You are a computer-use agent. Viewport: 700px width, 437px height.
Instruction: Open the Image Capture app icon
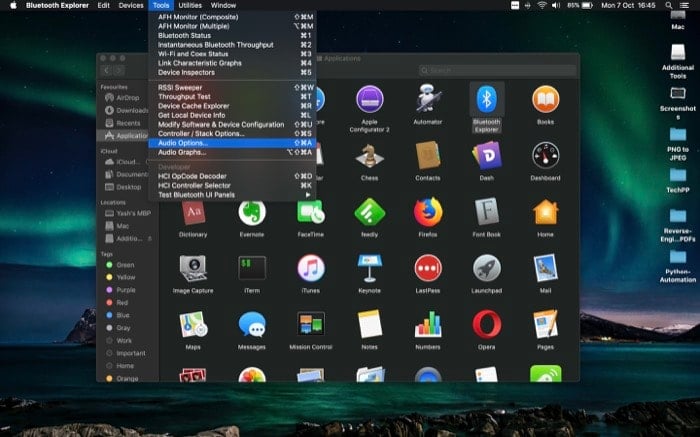point(193,268)
